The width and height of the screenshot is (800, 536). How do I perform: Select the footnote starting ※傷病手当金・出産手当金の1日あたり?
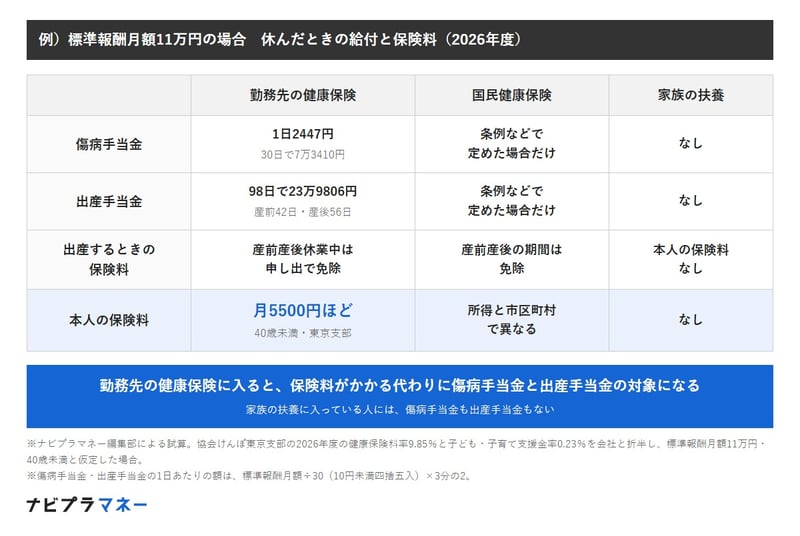tap(248, 476)
